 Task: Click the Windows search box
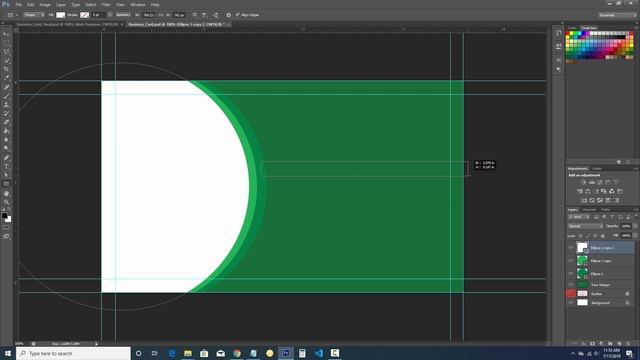coord(73,353)
